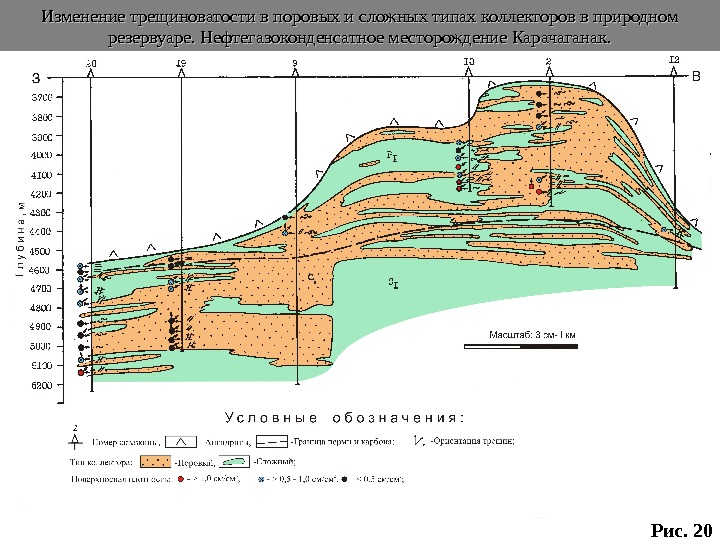
Task: Click the black dot density symbol in the legend
Action: pyautogui.click(x=344, y=479)
